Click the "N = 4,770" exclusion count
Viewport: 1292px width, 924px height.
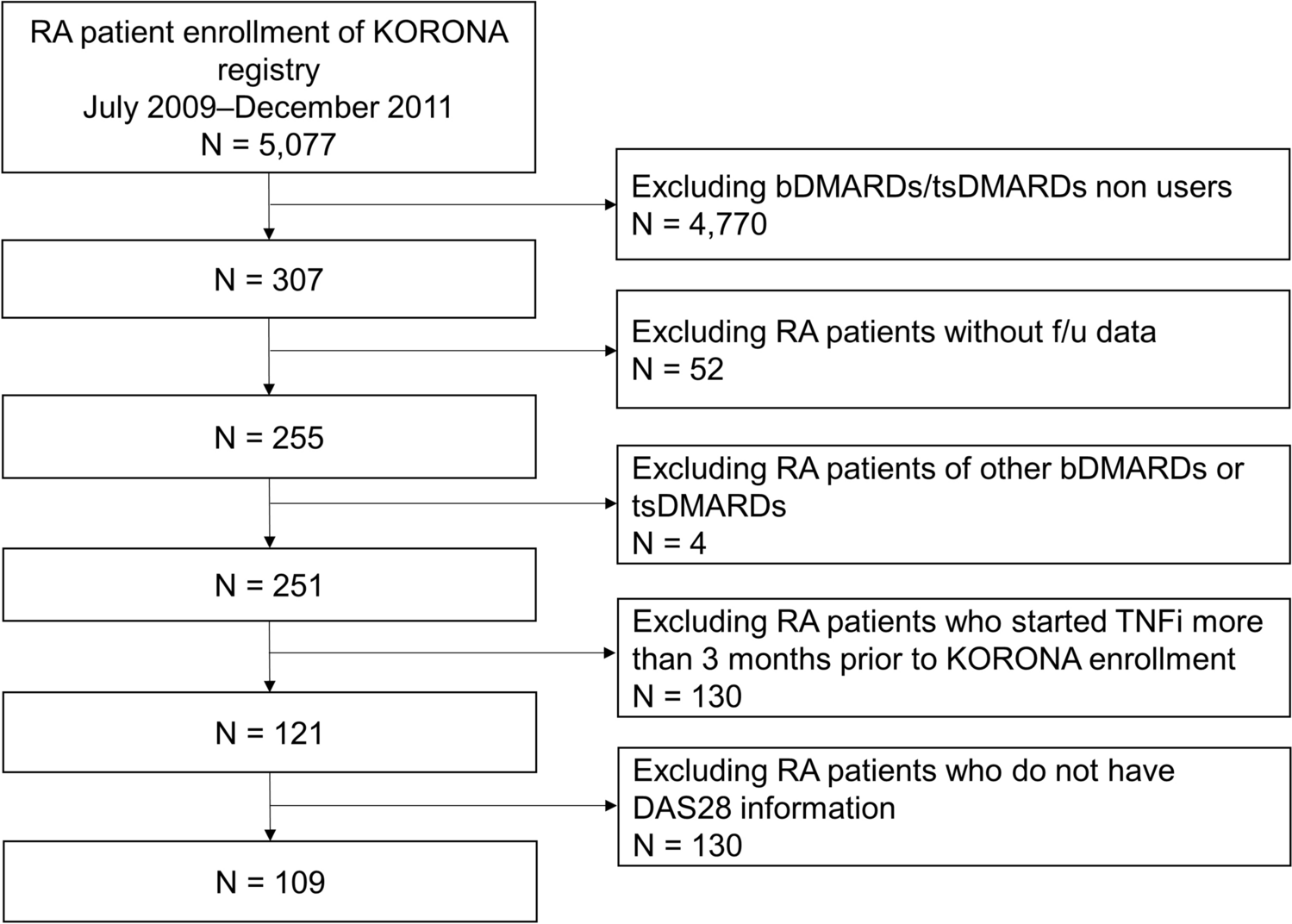(x=699, y=224)
